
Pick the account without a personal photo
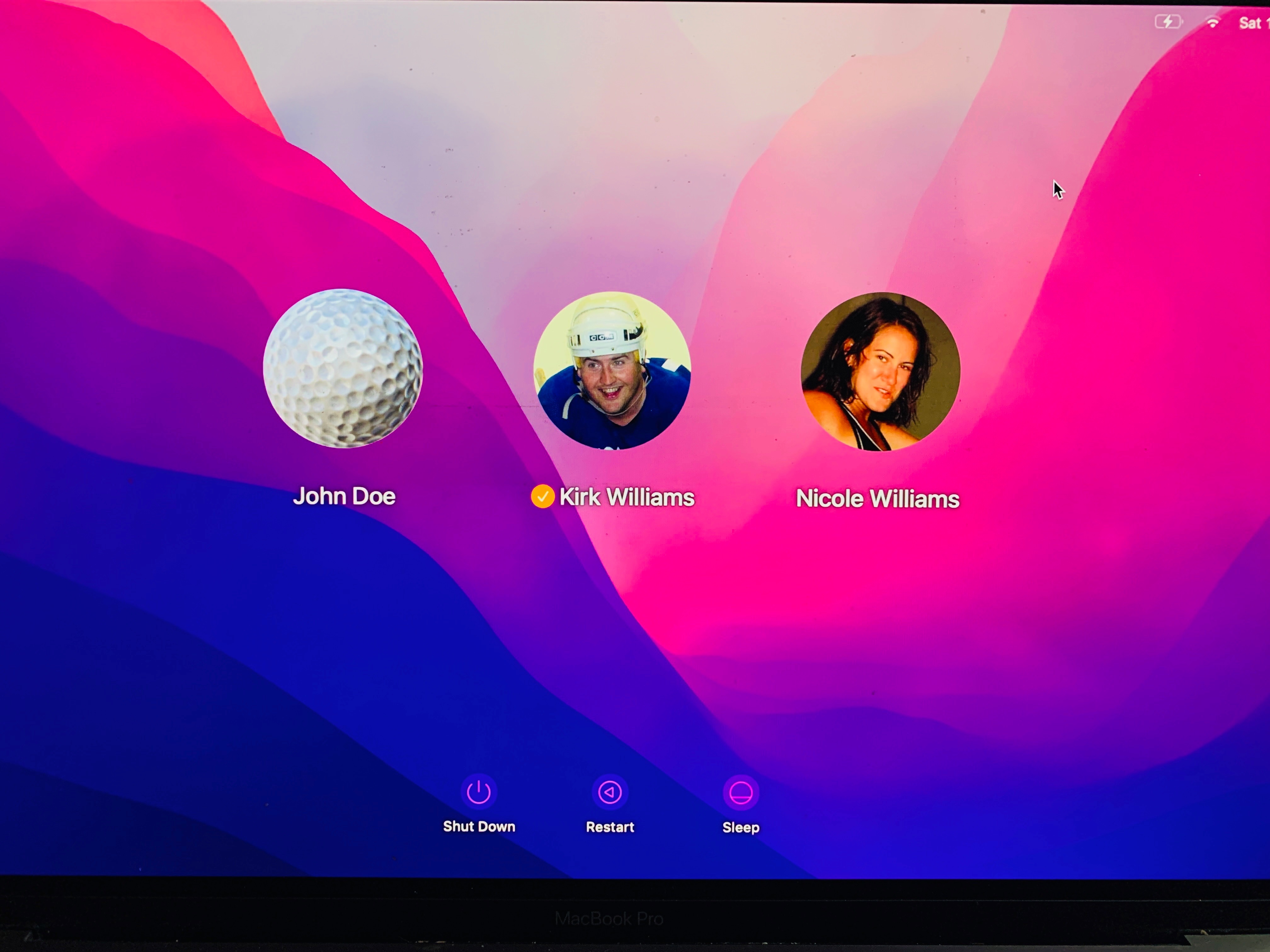(x=343, y=368)
